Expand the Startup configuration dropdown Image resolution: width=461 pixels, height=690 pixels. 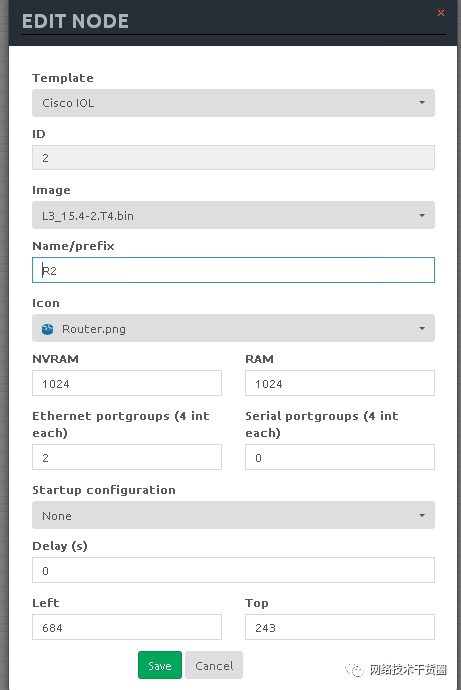[233, 515]
